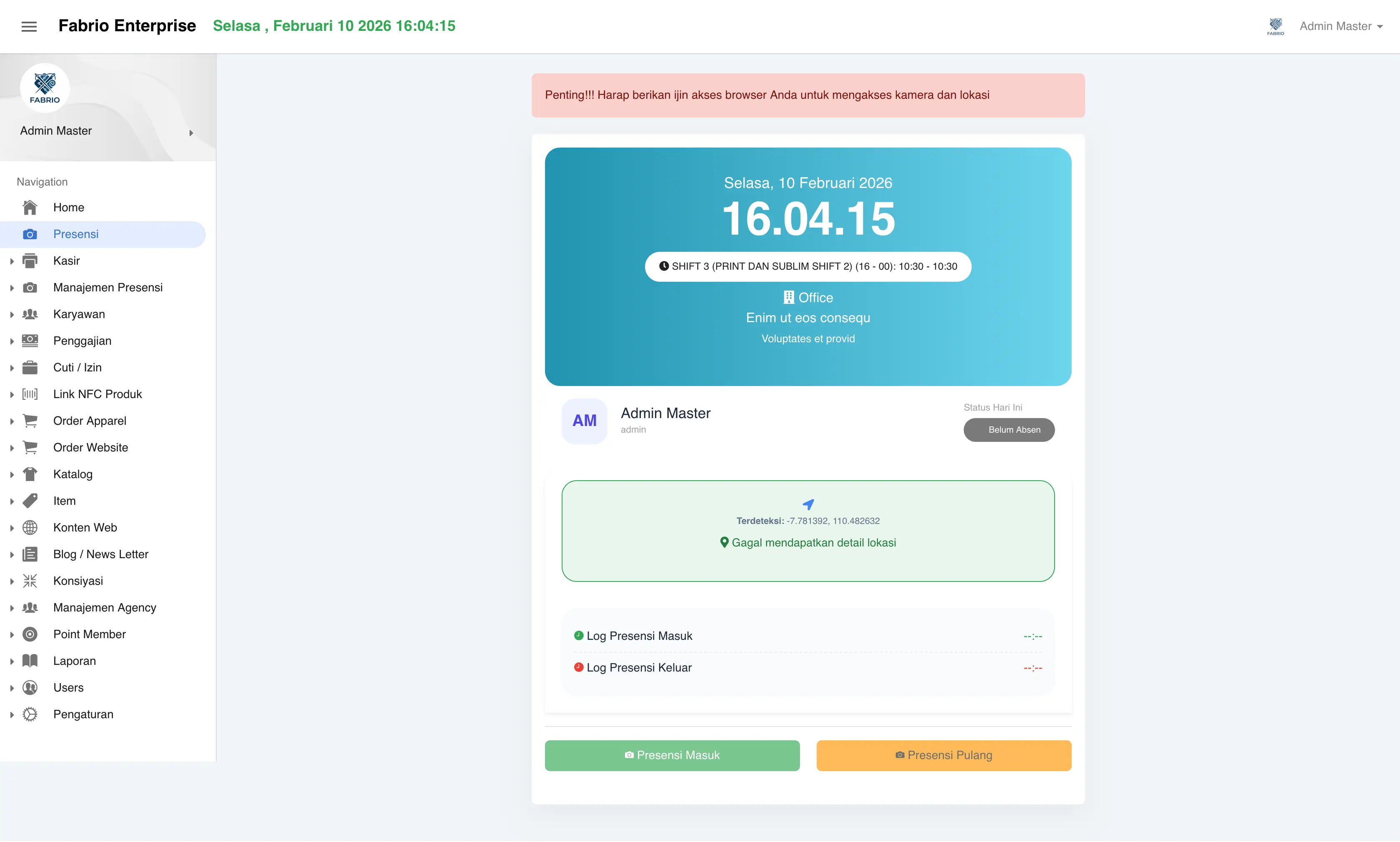1400x842 pixels.
Task: Click the Presensi Pulang button
Action: click(x=943, y=755)
